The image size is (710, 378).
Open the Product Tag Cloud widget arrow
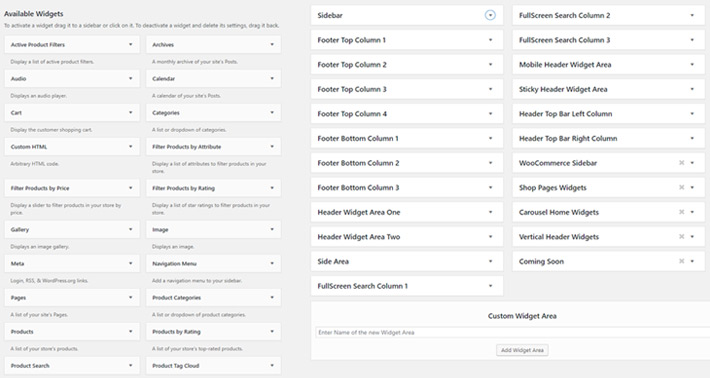(272, 365)
